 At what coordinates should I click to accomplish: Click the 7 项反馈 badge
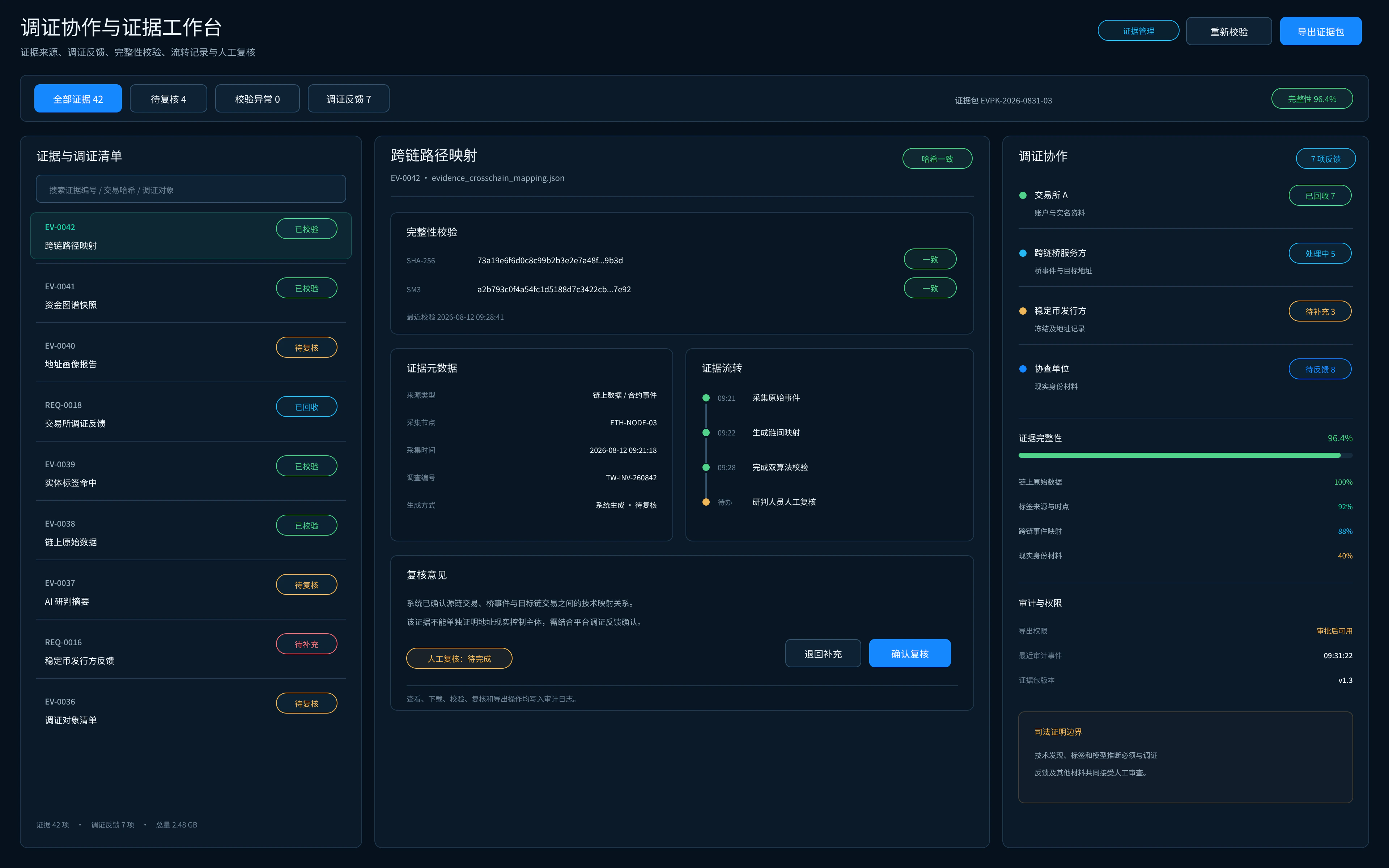point(1325,159)
